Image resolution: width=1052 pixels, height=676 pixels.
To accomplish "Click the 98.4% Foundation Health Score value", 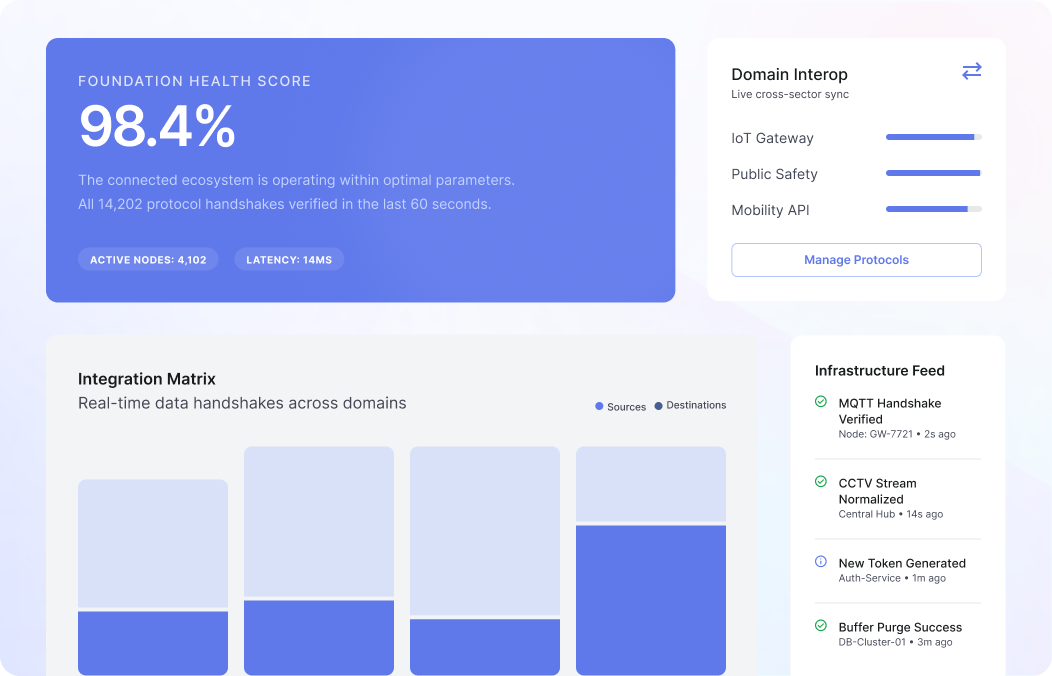I will tap(157, 127).
